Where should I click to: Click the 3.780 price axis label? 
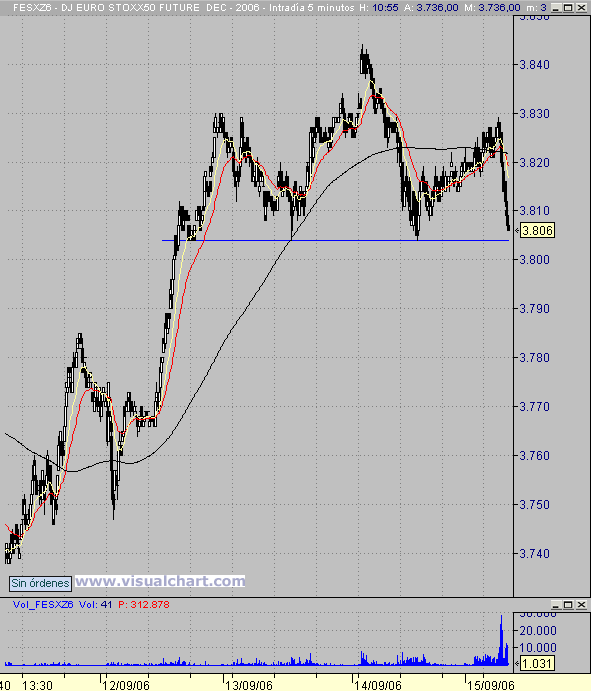(x=535, y=357)
